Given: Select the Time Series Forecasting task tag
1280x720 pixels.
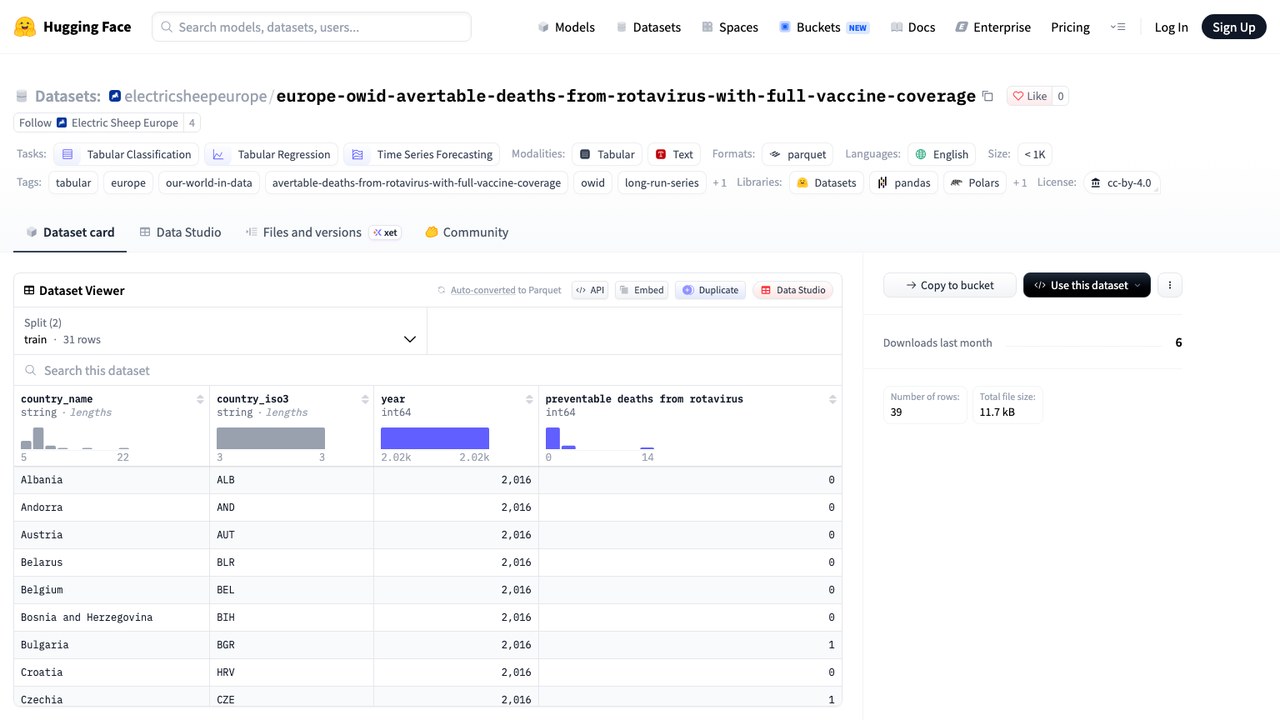Looking at the screenshot, I should point(422,154).
